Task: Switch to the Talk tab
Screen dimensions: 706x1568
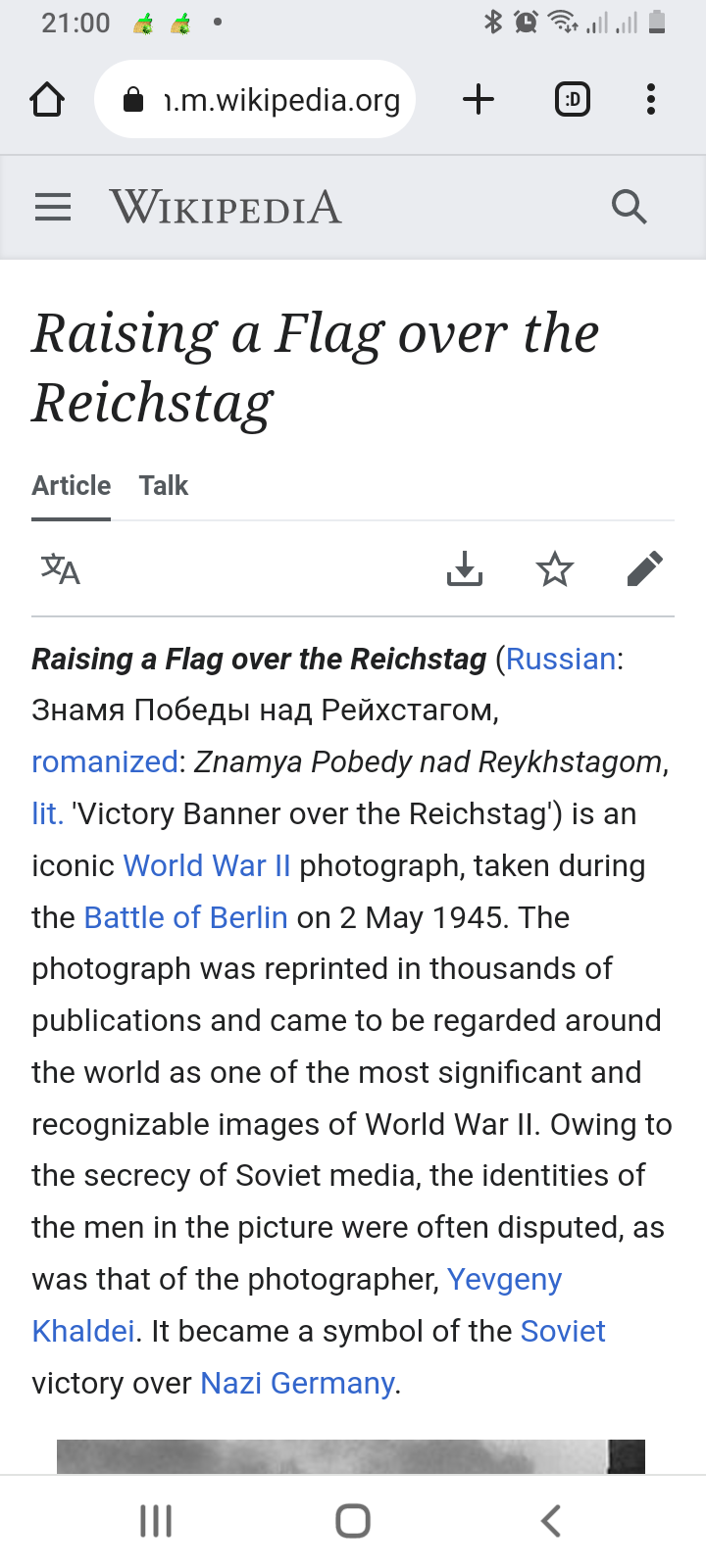Action: (163, 486)
